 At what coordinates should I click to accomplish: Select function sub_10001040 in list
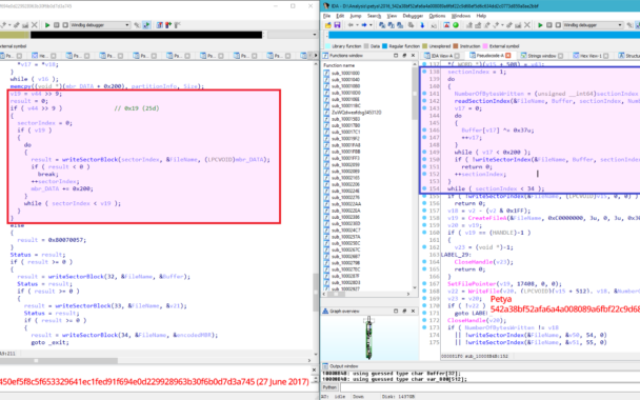[x=345, y=80]
